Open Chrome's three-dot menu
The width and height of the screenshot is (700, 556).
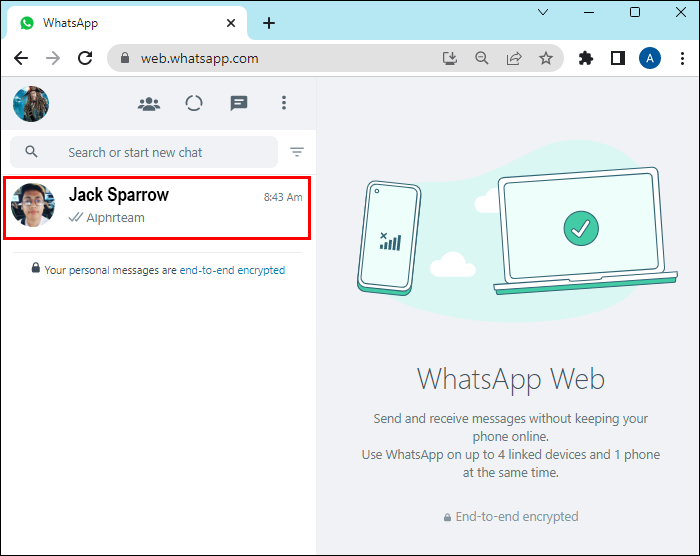point(682,58)
